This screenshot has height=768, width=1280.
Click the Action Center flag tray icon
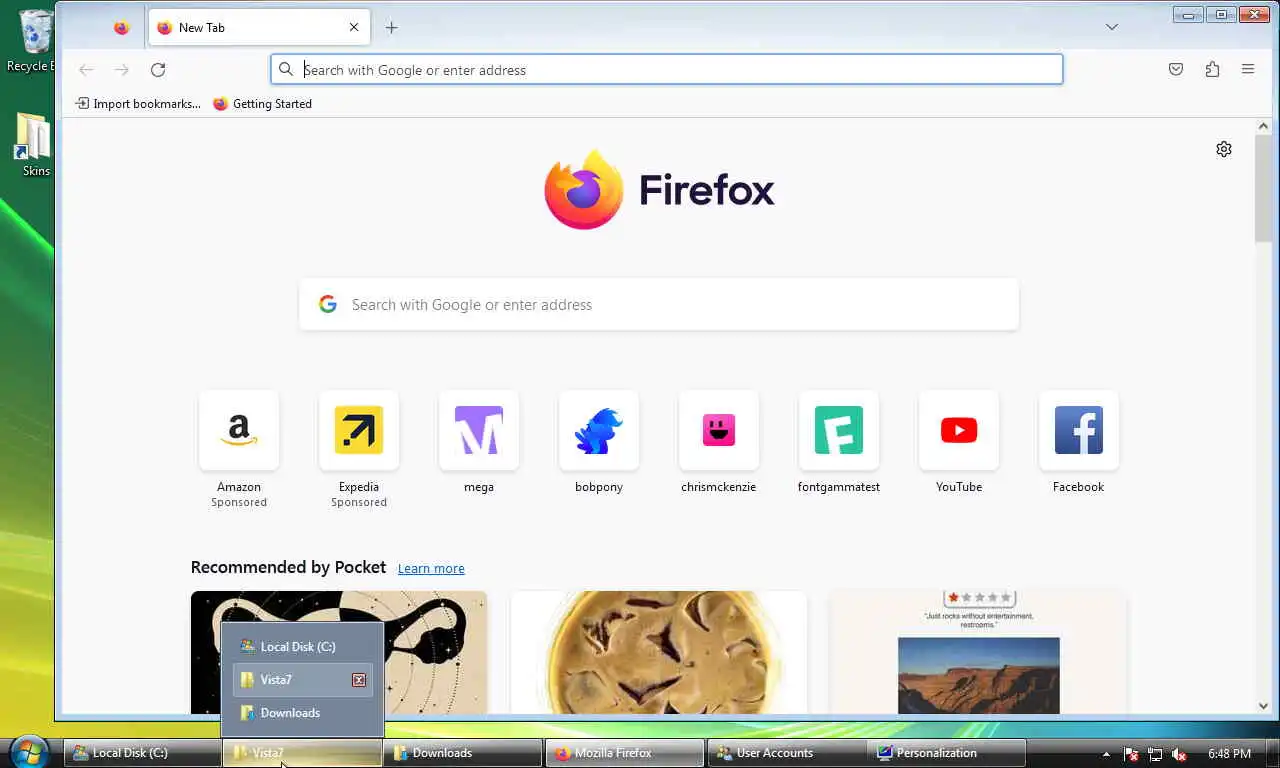pos(1132,754)
